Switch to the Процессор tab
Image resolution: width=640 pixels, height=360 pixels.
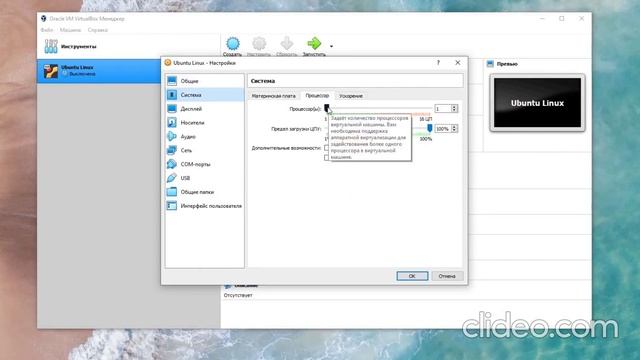(317, 96)
